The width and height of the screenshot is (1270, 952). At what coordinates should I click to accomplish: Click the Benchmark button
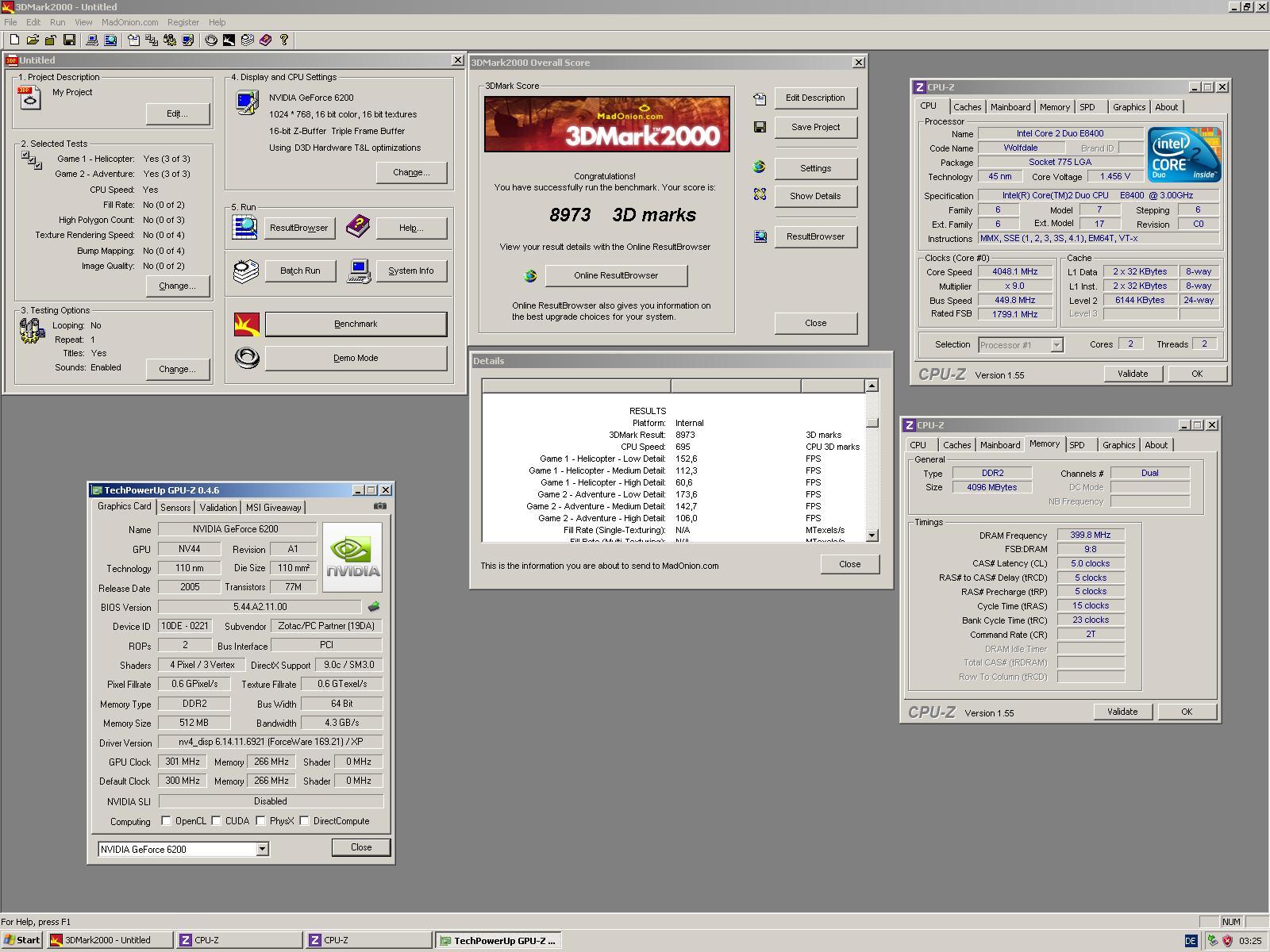coord(356,324)
